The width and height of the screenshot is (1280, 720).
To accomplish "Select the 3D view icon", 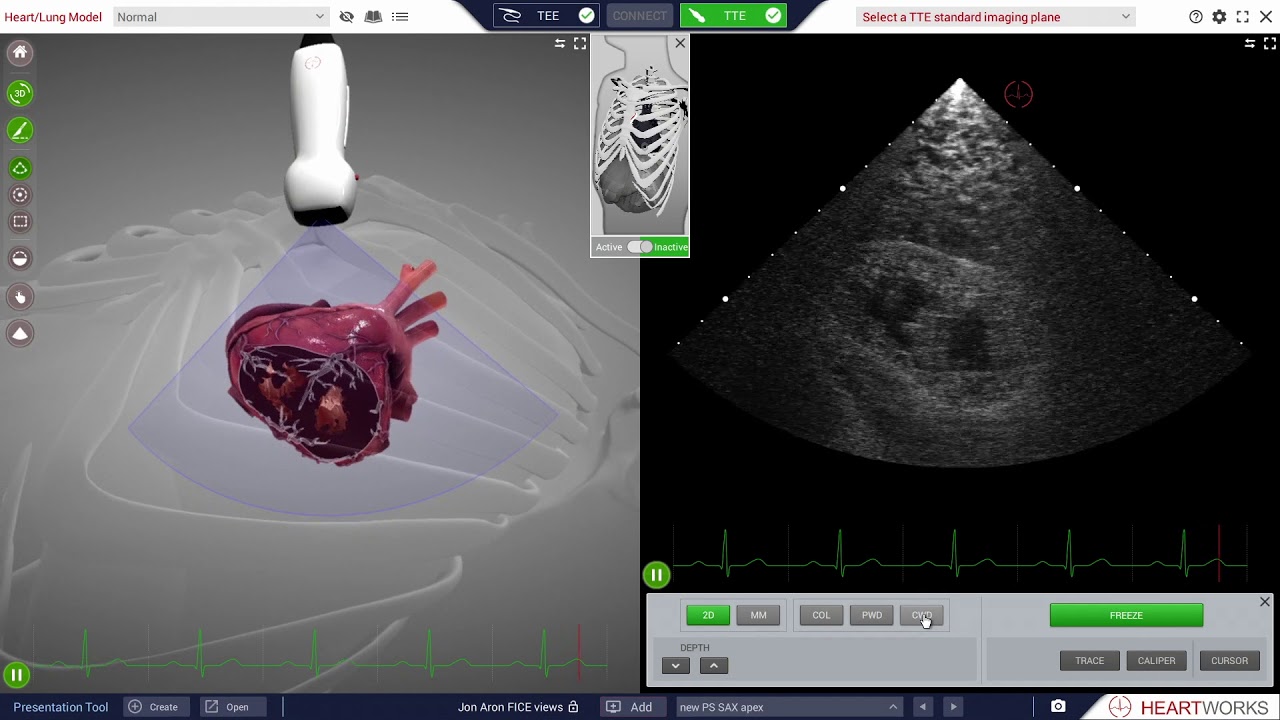I will [x=20, y=94].
